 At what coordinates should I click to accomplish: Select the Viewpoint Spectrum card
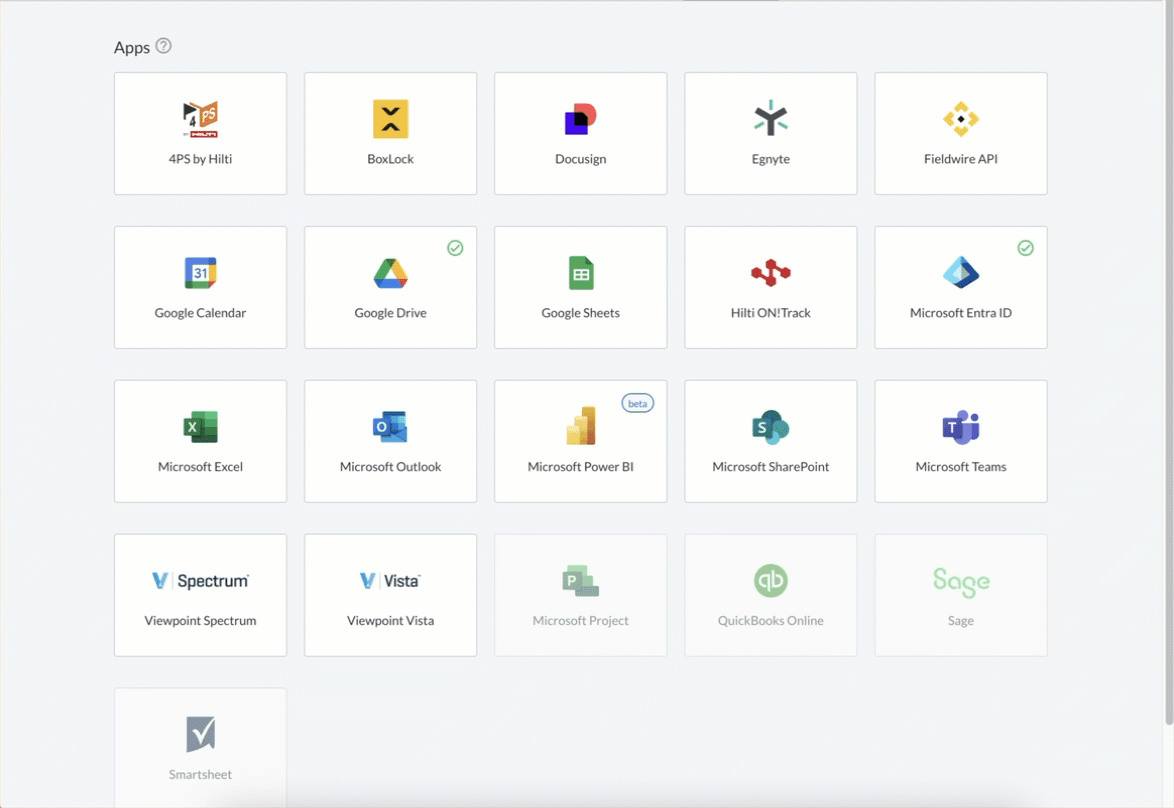point(200,595)
